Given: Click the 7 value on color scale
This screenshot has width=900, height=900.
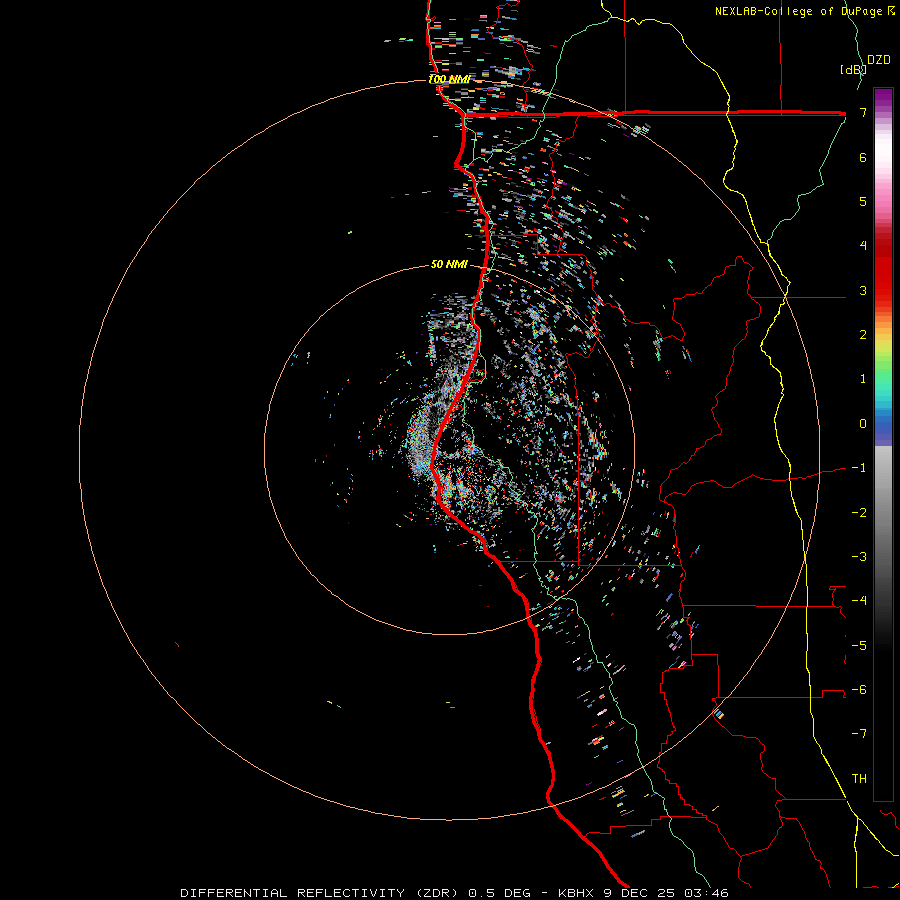Looking at the screenshot, I should 863,112.
